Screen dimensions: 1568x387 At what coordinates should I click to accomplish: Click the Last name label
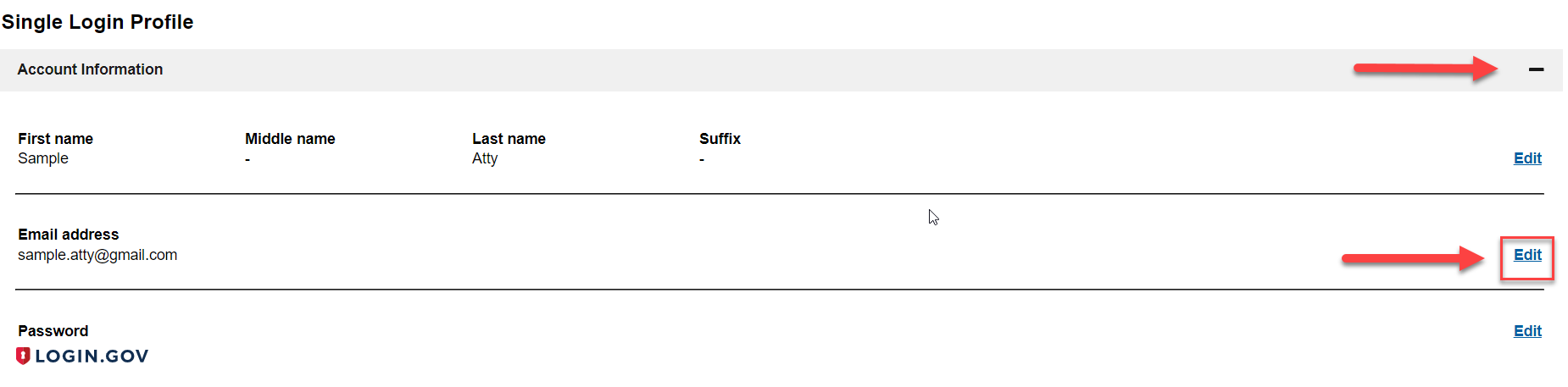tap(509, 139)
